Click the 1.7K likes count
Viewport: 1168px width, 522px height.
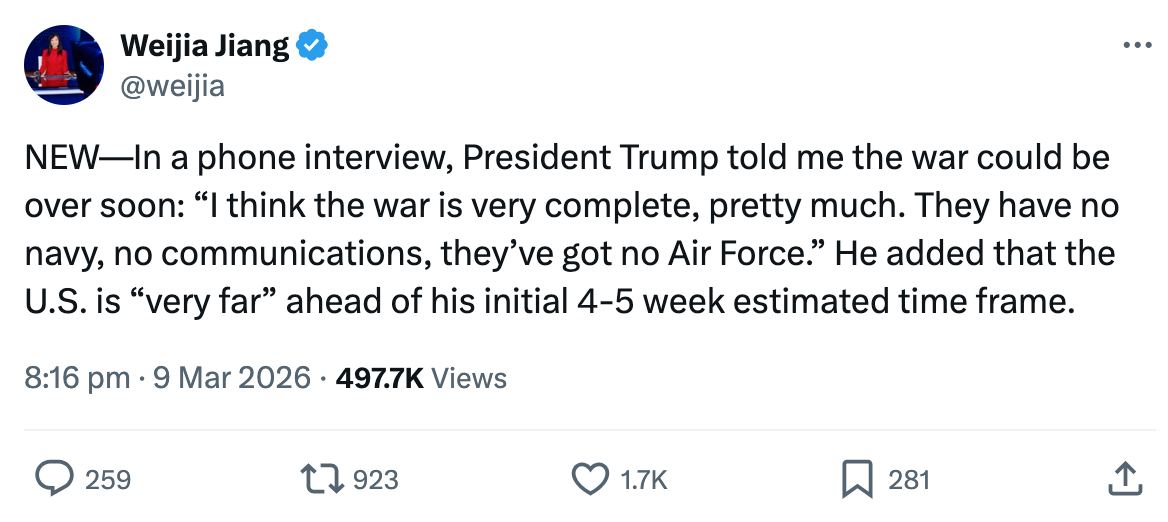click(x=644, y=480)
